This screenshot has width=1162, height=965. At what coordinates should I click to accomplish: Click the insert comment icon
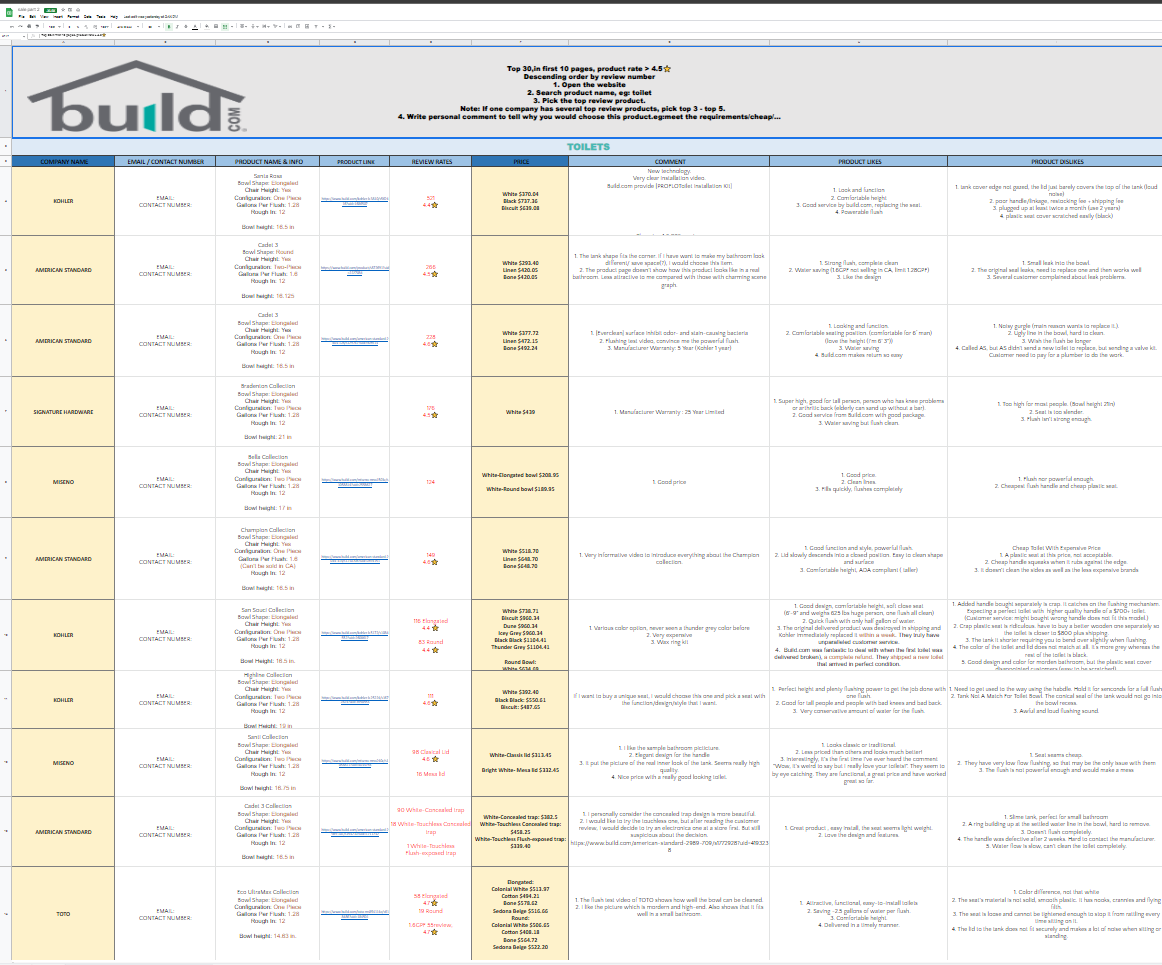coord(298,27)
